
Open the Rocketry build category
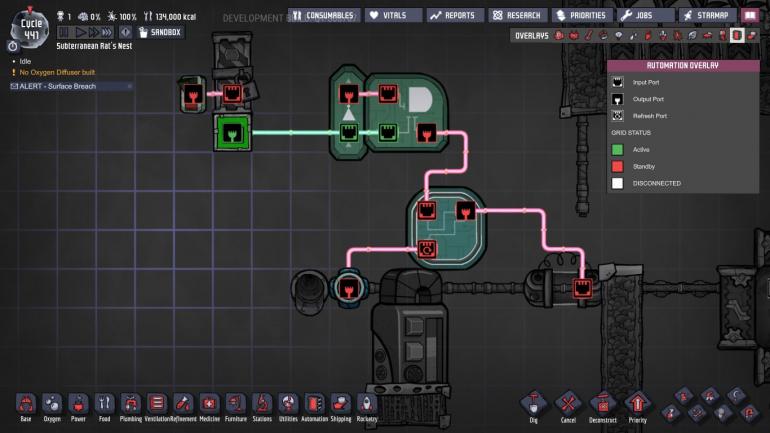click(367, 407)
